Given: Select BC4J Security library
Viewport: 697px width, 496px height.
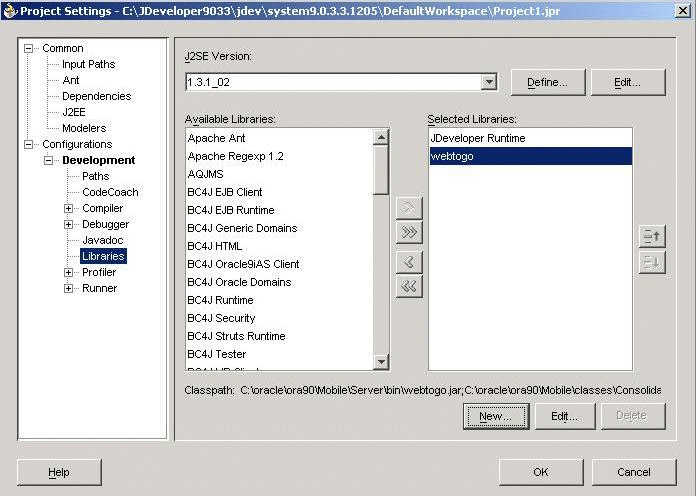Looking at the screenshot, I should [x=279, y=318].
